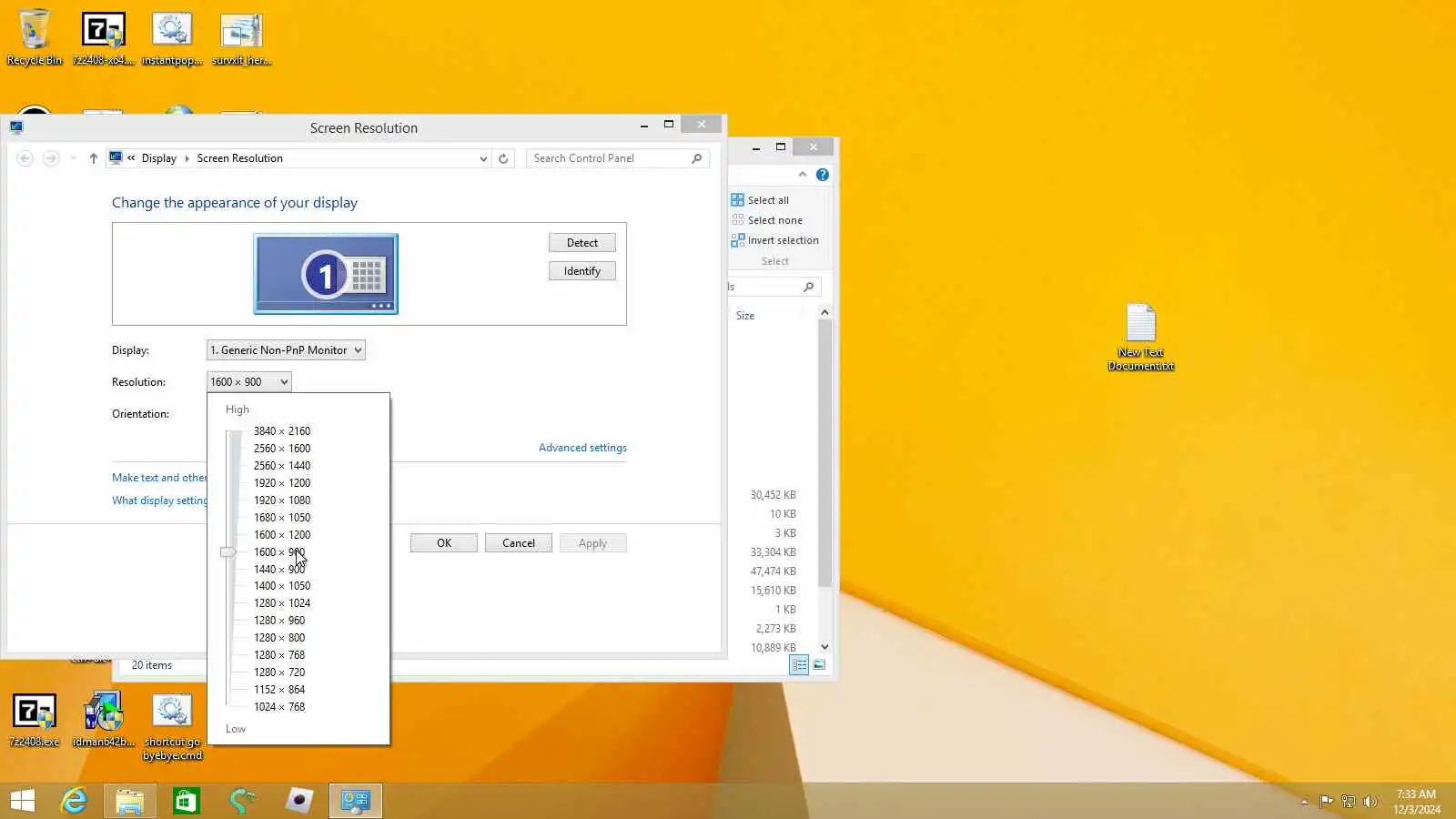Image resolution: width=1456 pixels, height=819 pixels.
Task: Open the volume speaker icon in tray
Action: coord(1370,802)
